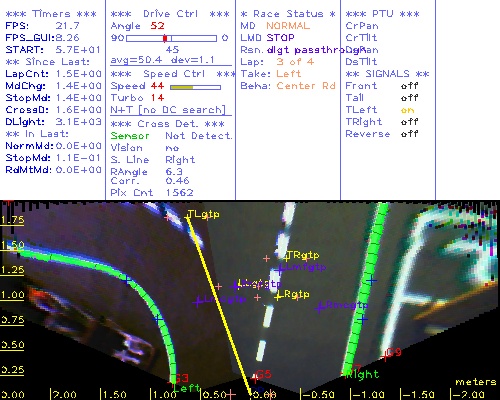Click the 'avg=50.4 dev=1.1' readout
The image size is (500, 400).
162,60
